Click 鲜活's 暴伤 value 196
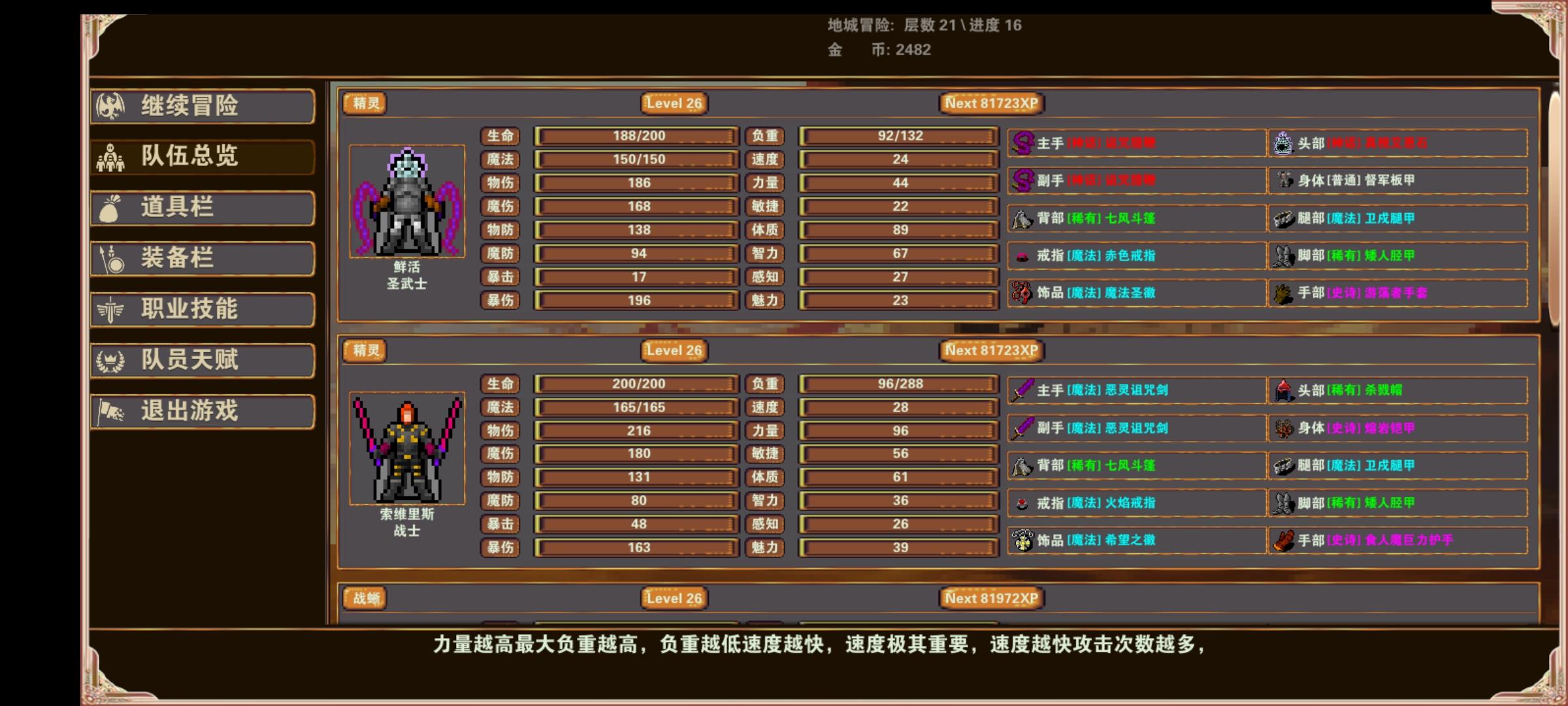 [638, 301]
